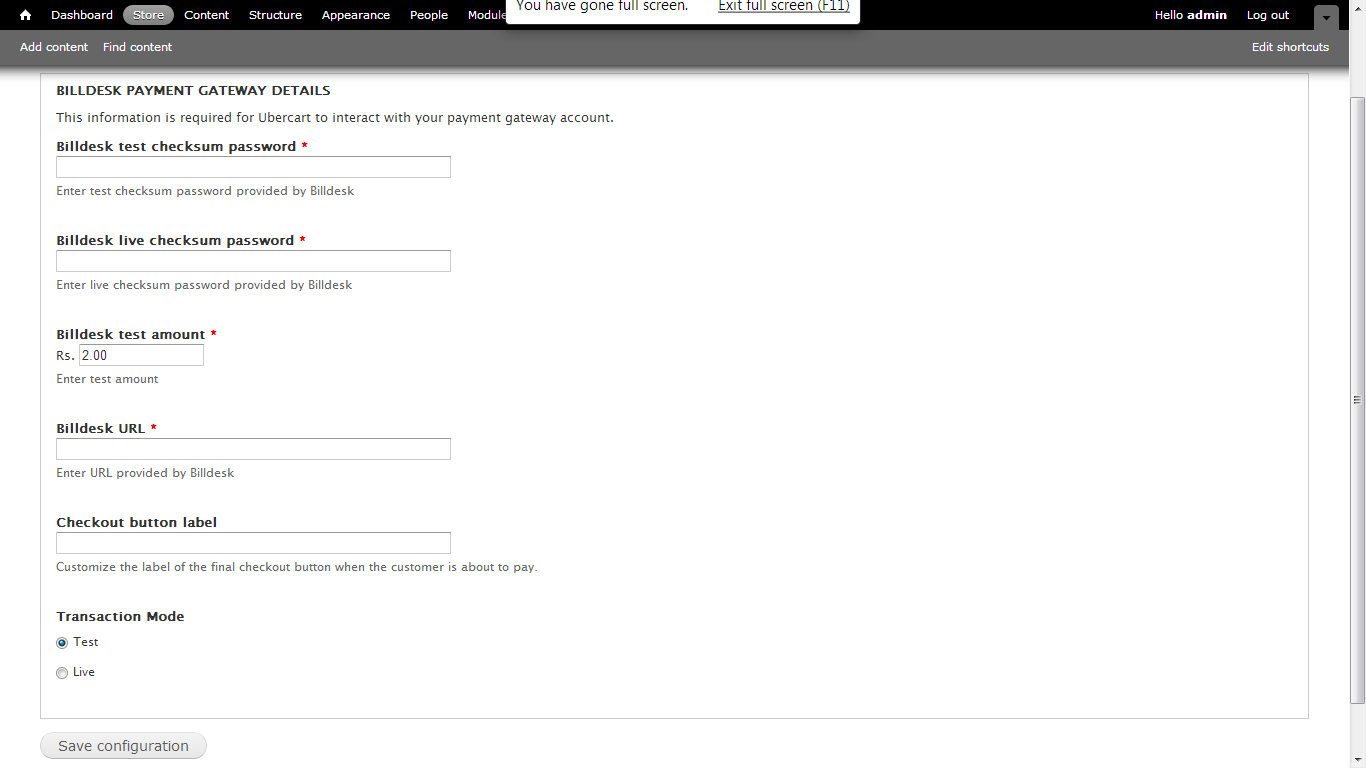
Task: Open the Content admin menu
Action: 207,15
